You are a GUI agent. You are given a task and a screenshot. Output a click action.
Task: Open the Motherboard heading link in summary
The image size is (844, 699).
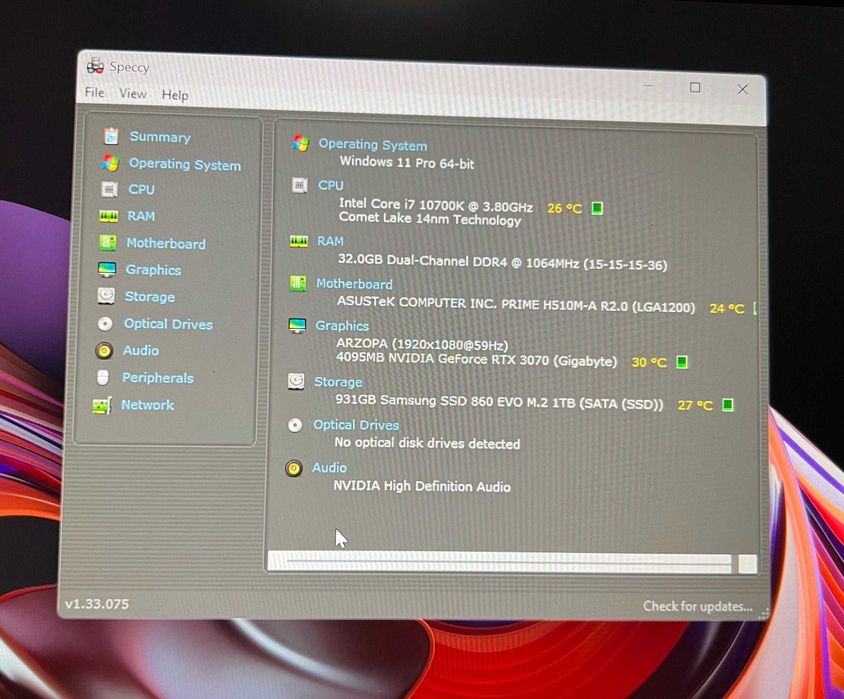tap(354, 284)
